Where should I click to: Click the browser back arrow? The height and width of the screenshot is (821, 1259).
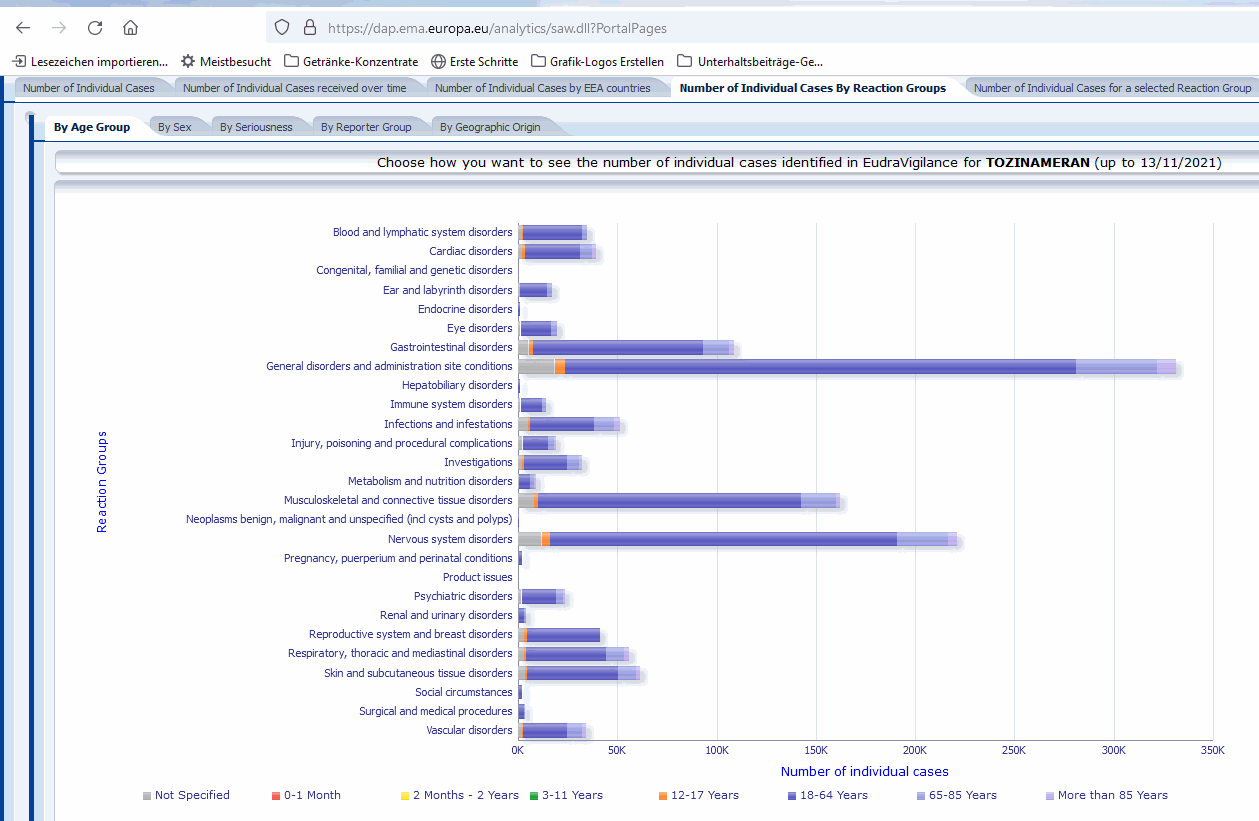tap(23, 28)
